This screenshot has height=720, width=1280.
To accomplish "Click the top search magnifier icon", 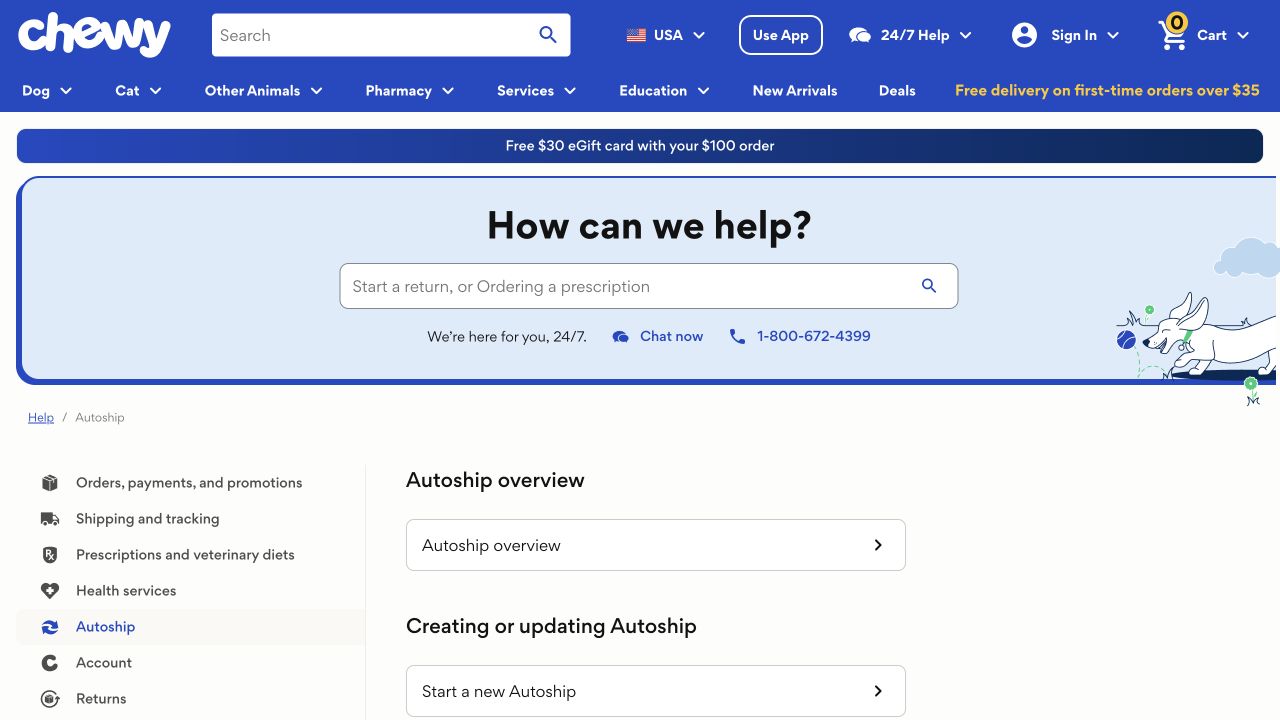I will pos(548,35).
